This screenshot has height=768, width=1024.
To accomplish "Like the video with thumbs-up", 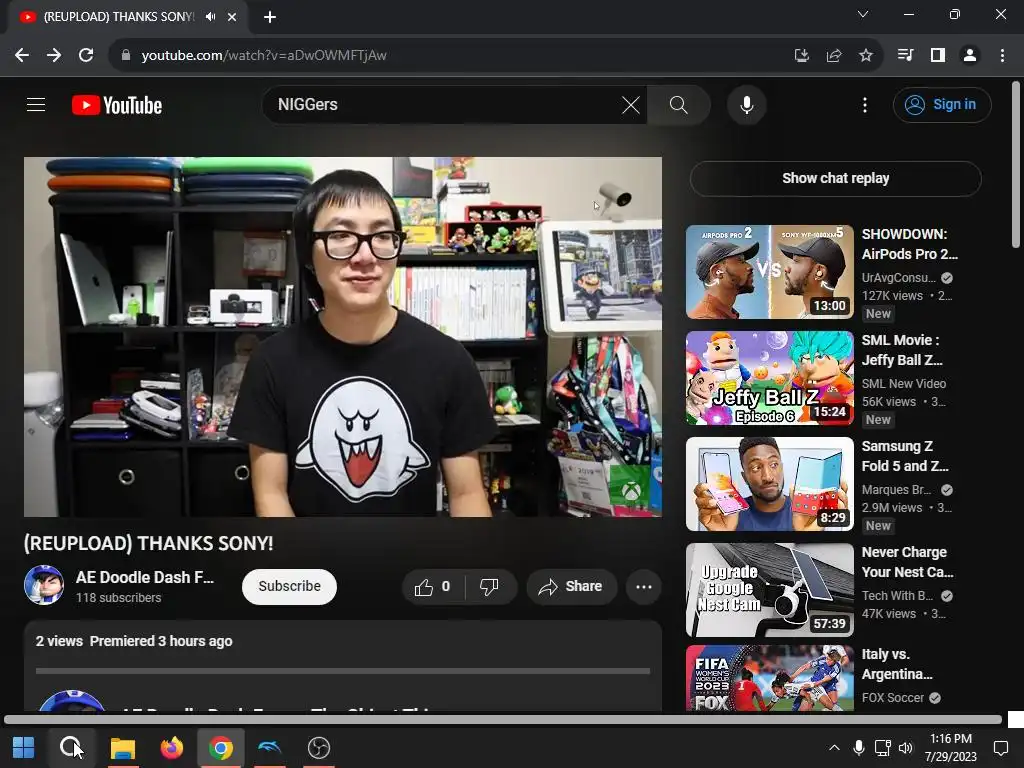I will [x=432, y=586].
